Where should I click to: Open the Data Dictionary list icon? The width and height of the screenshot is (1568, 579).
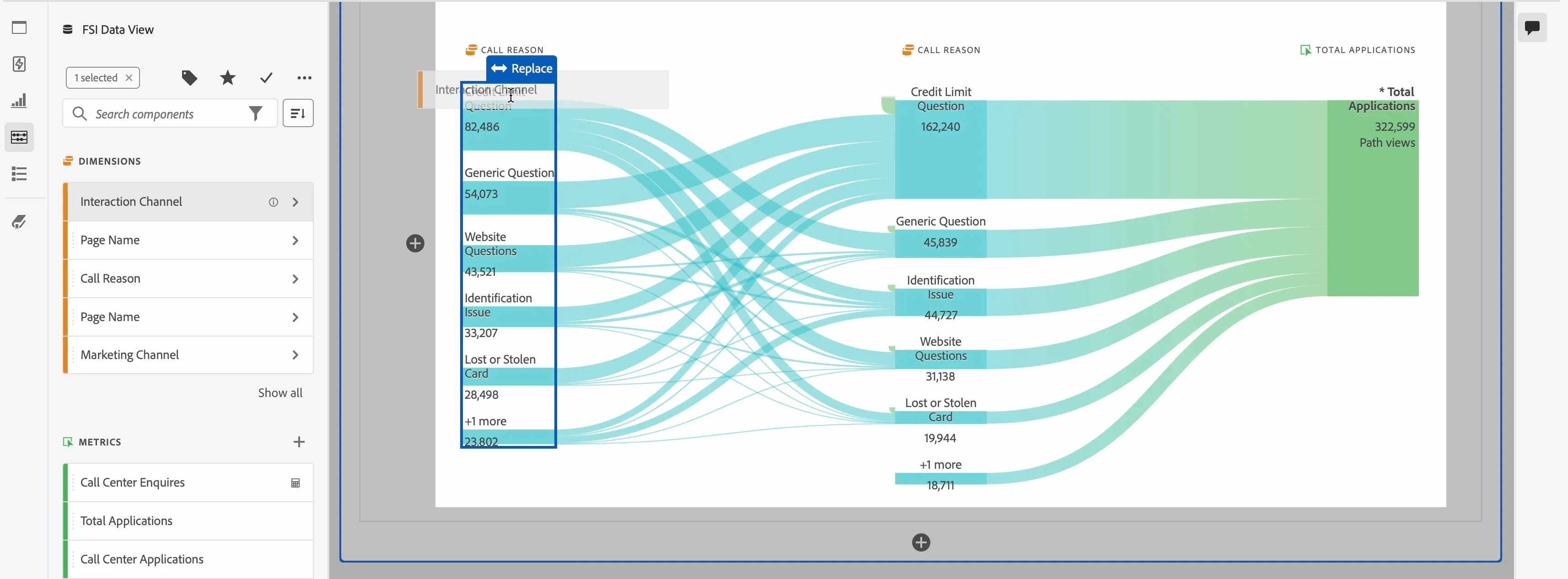20,174
